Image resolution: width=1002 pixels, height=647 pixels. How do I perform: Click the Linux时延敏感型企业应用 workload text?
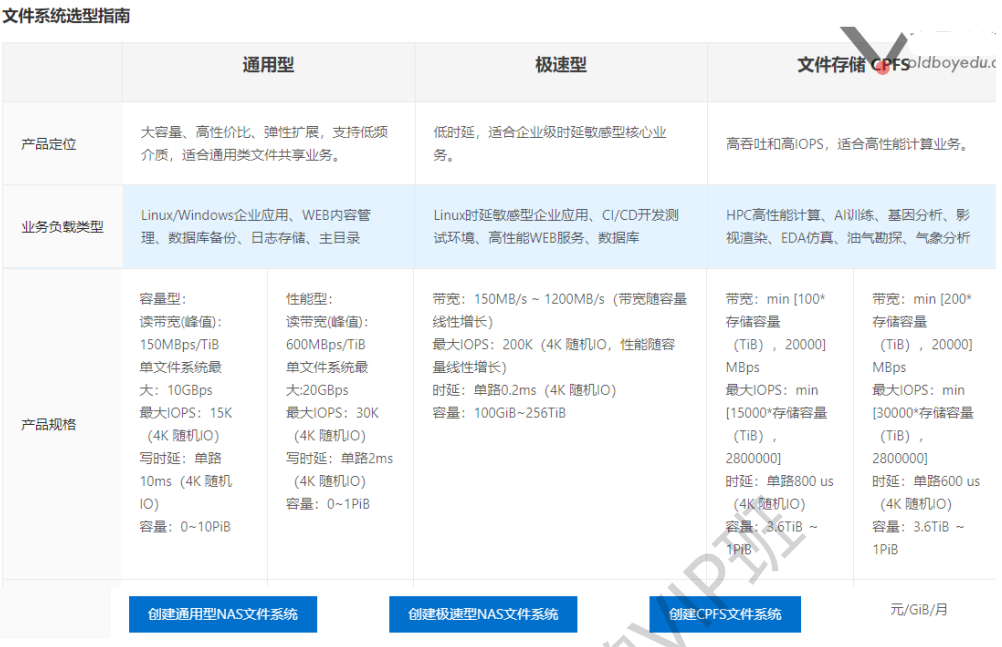click(x=555, y=226)
